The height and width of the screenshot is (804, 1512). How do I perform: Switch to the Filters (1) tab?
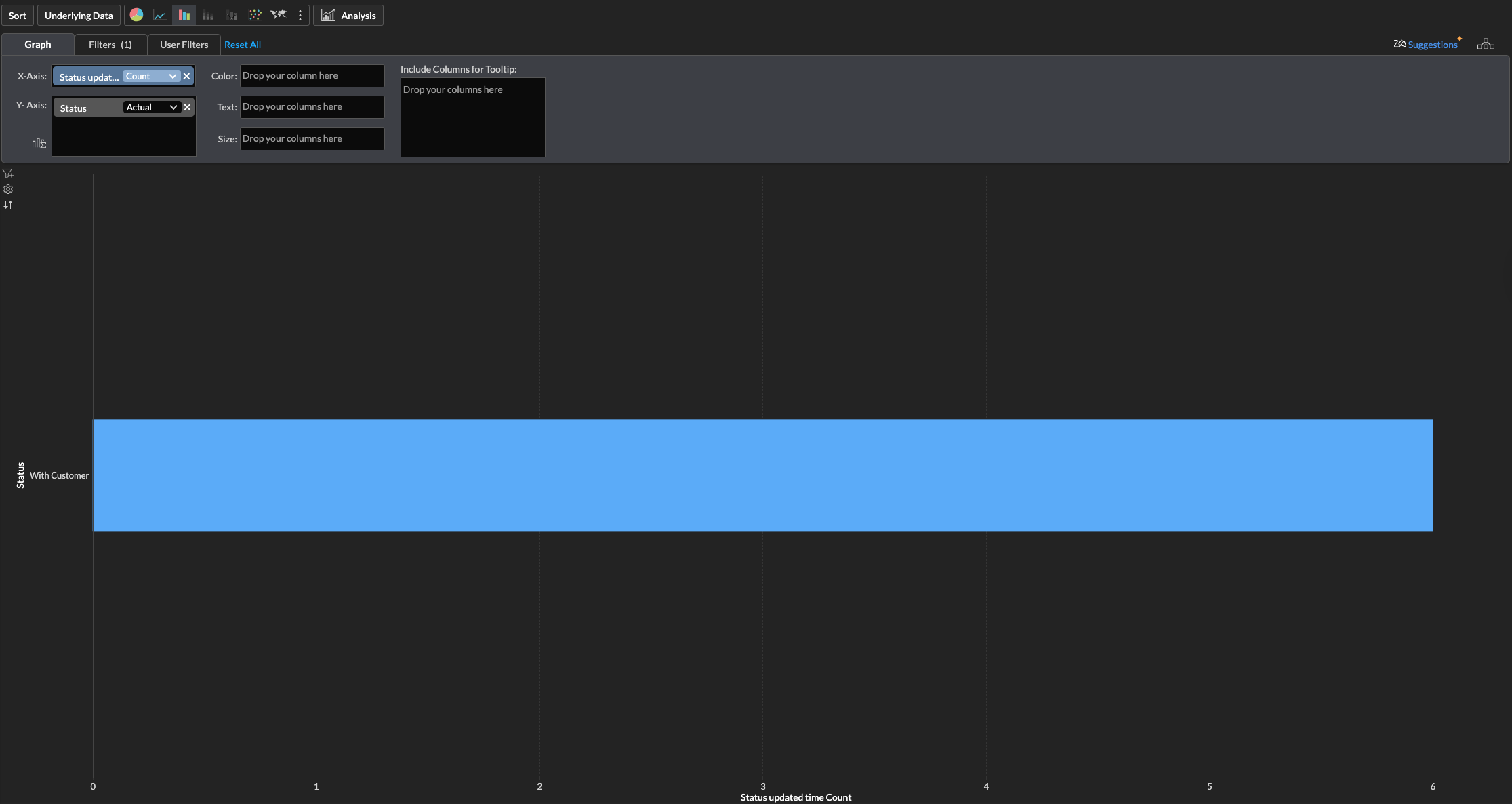pos(110,45)
